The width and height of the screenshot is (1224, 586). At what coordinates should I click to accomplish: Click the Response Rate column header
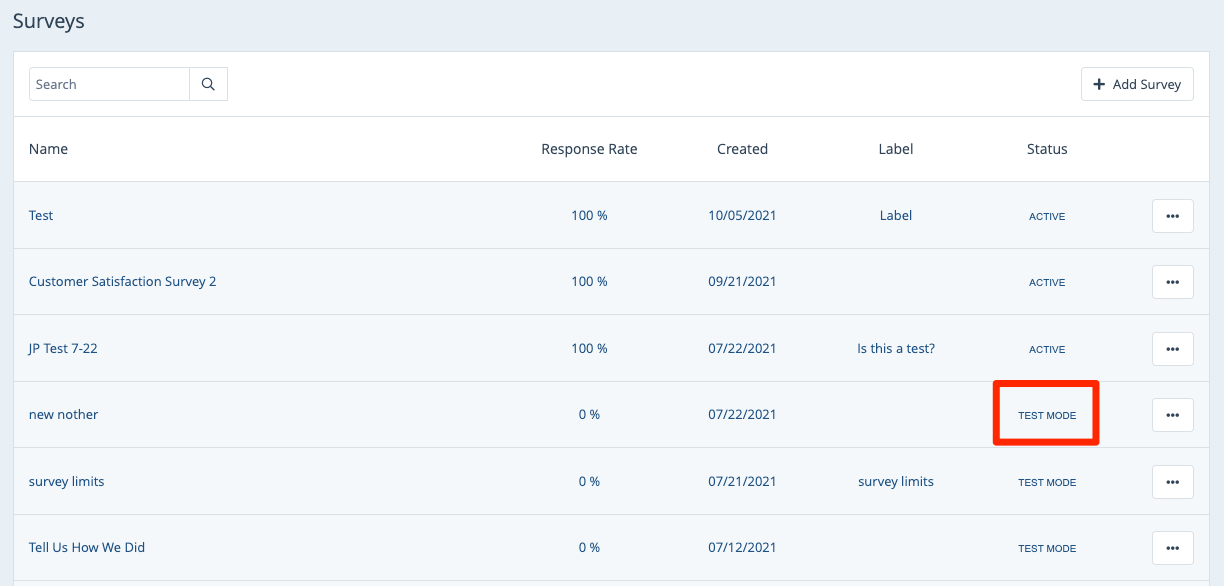(x=589, y=149)
